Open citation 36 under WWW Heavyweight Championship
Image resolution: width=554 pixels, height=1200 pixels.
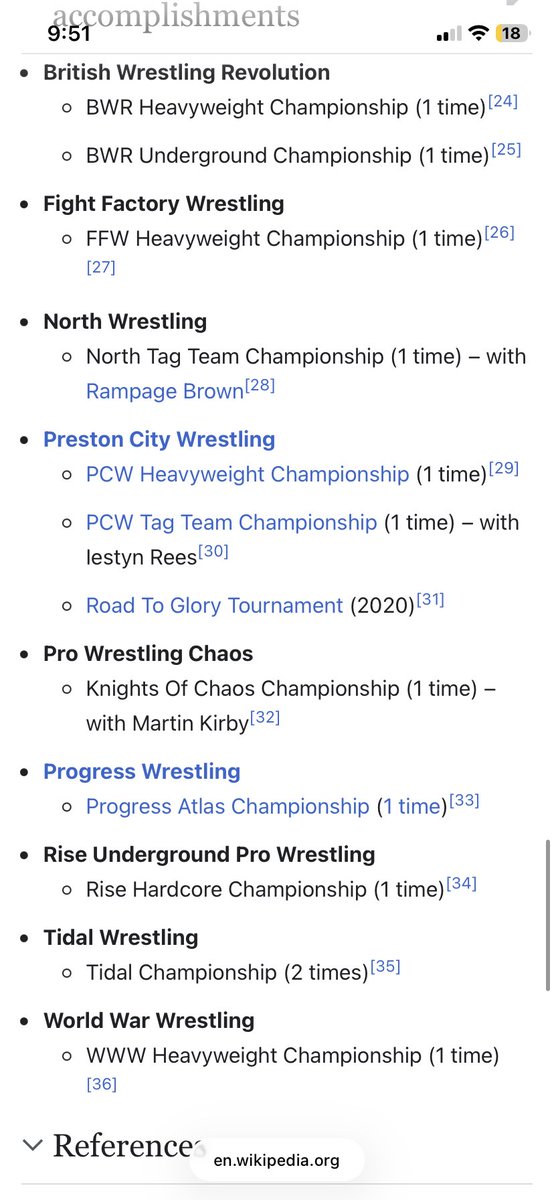pyautogui.click(x=102, y=1083)
